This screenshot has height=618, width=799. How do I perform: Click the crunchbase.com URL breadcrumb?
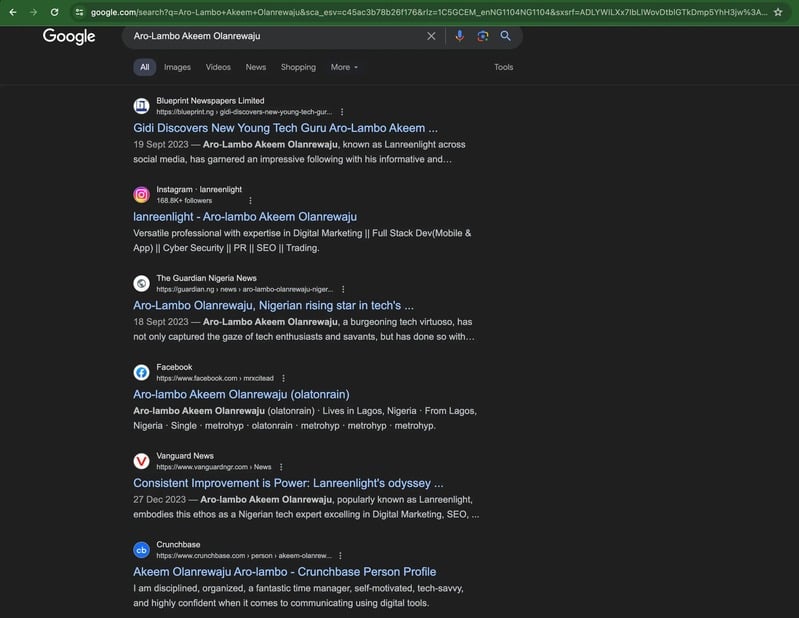pos(244,556)
